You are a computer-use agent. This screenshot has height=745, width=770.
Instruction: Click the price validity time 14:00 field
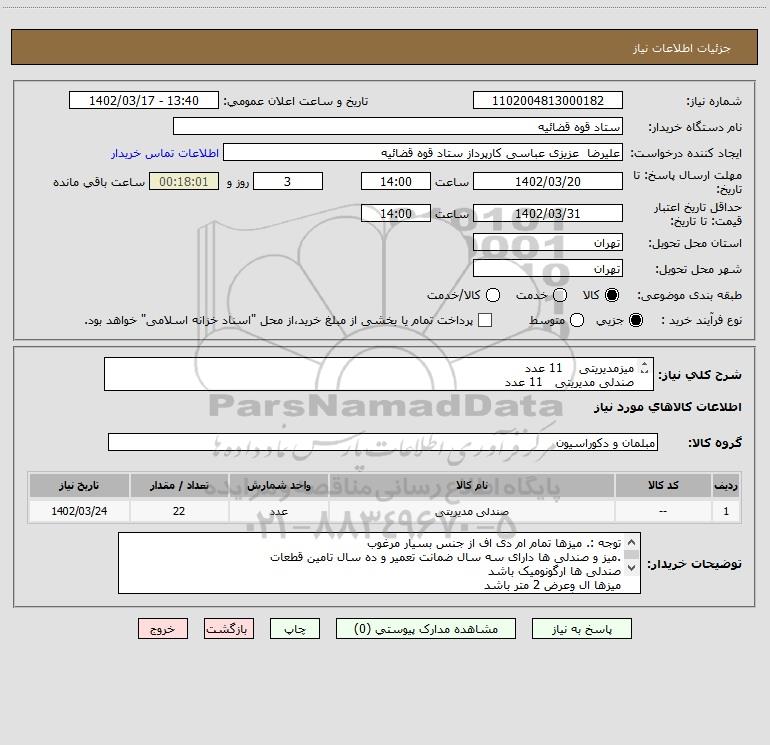[x=396, y=214]
